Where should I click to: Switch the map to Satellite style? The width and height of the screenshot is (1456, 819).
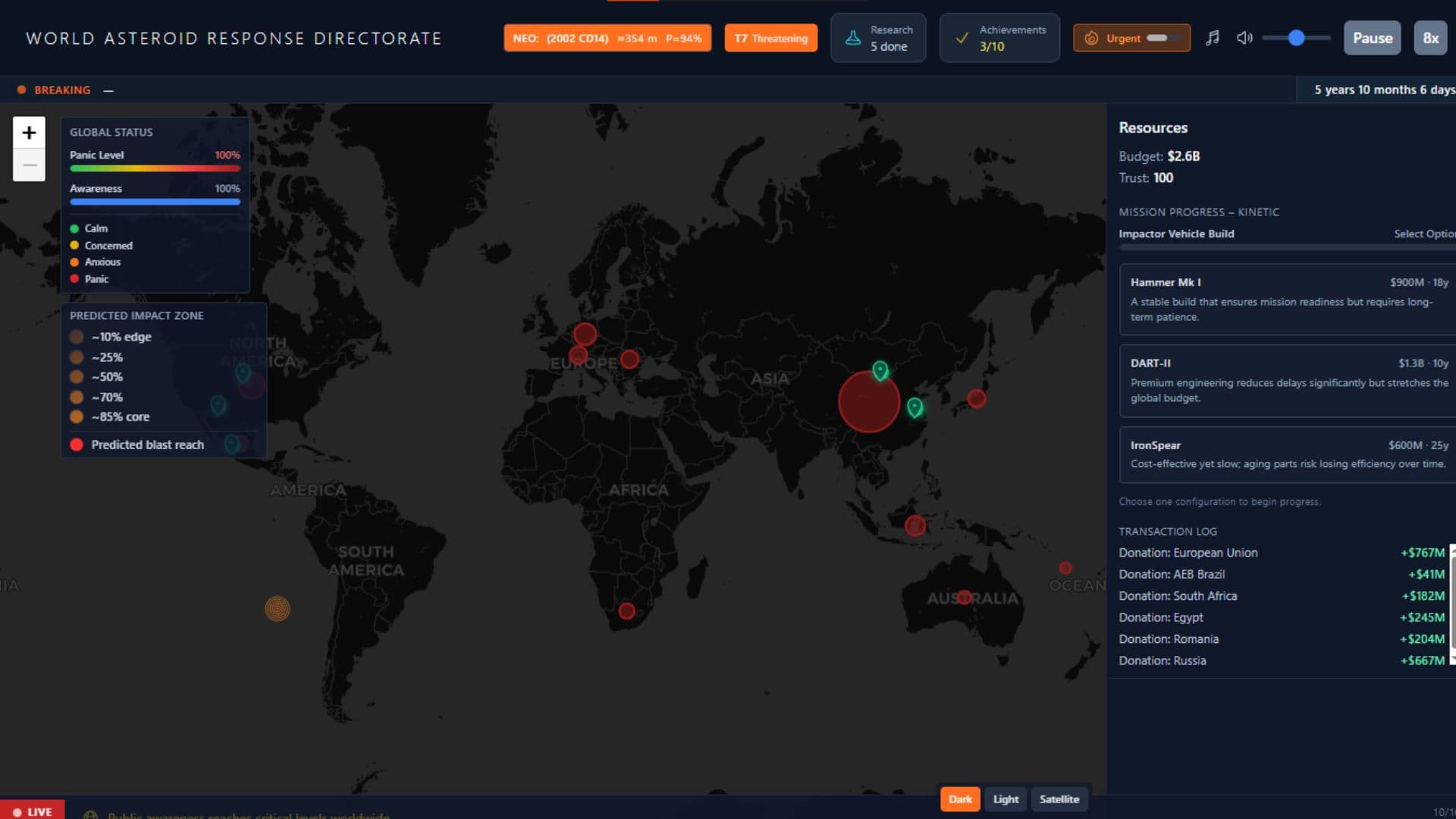[x=1059, y=799]
